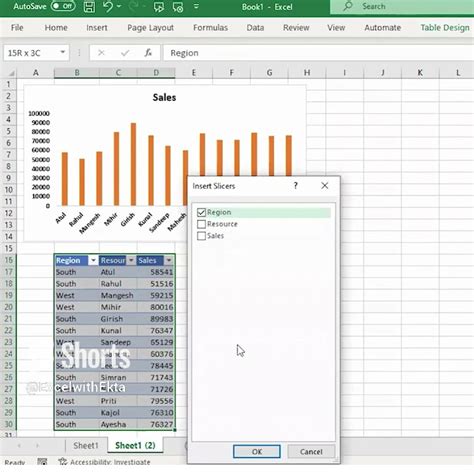Tick the Region checkbox in Insert Slicers

pos(201,212)
